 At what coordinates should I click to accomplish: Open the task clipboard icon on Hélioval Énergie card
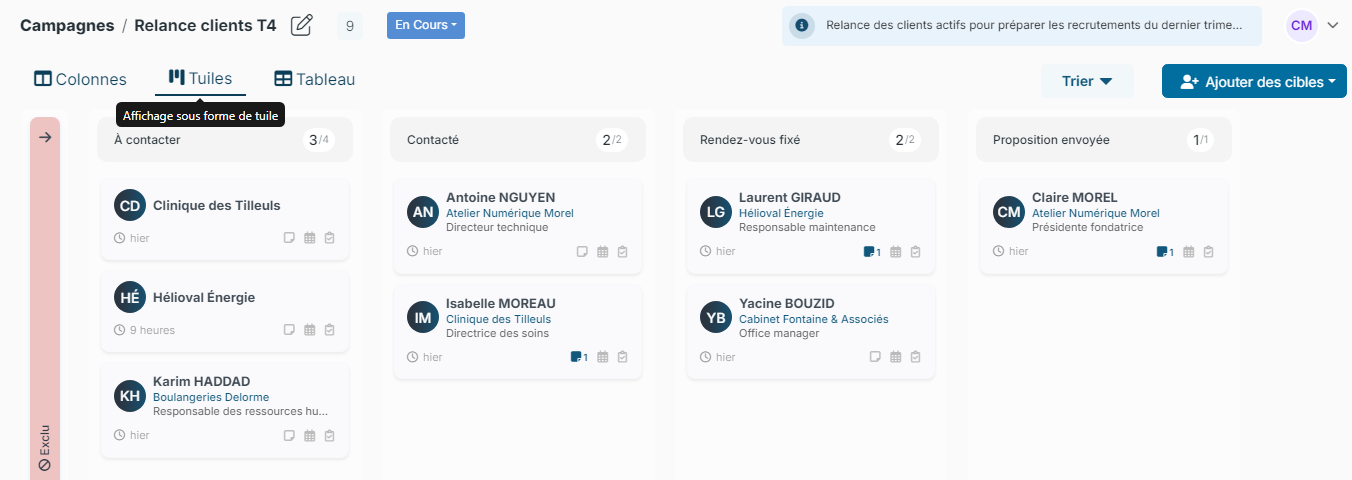click(329, 330)
